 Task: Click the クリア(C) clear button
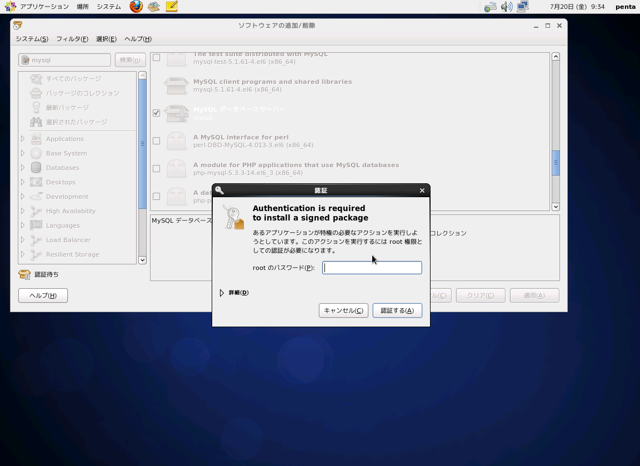click(x=480, y=295)
